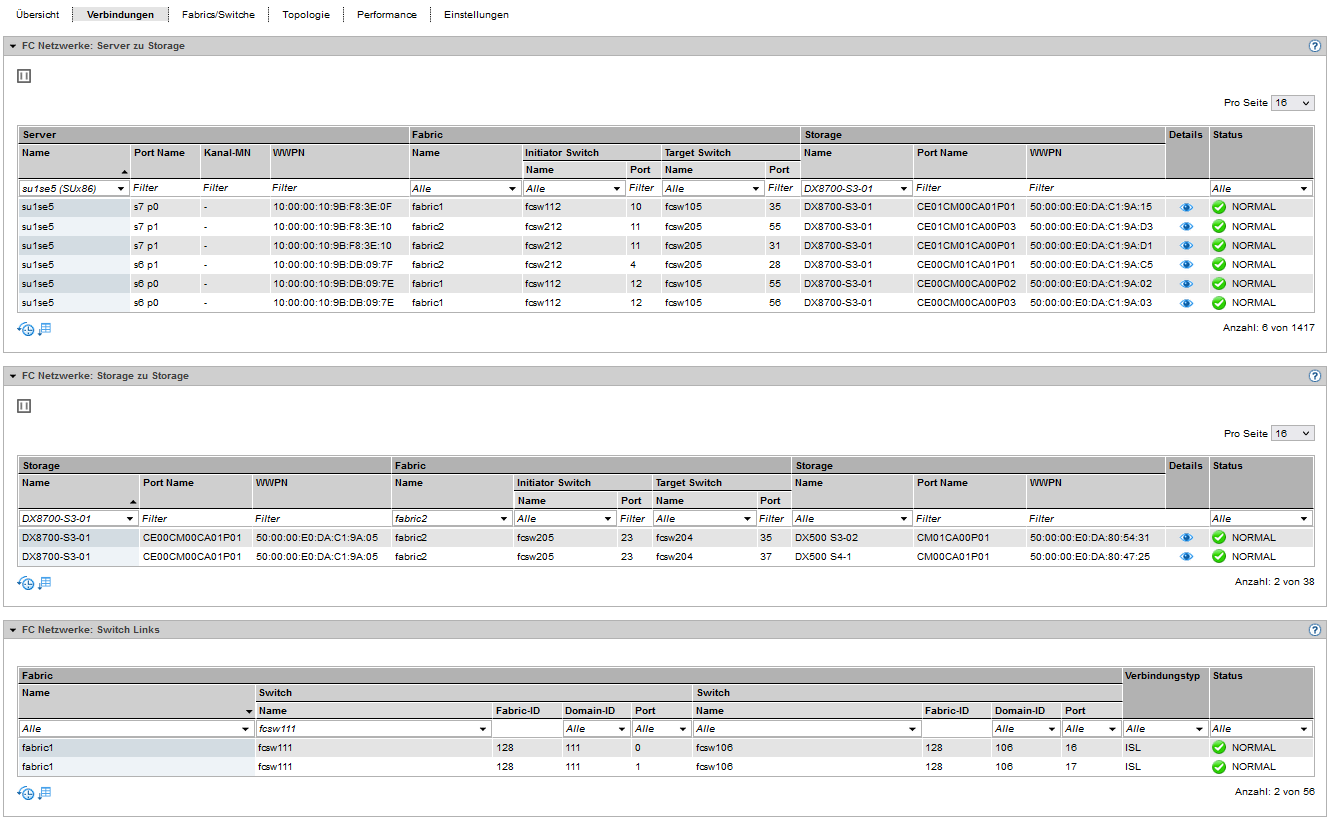Open the help icon for Switch Links panel
This screenshot has height=822, width=1331.
pos(1315,630)
